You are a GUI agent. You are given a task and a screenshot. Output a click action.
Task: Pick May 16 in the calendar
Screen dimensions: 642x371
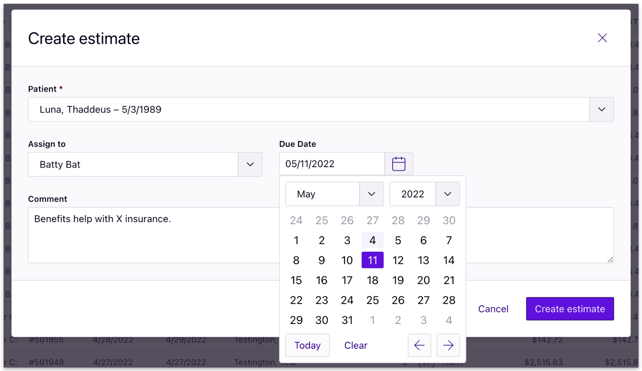[321, 281]
